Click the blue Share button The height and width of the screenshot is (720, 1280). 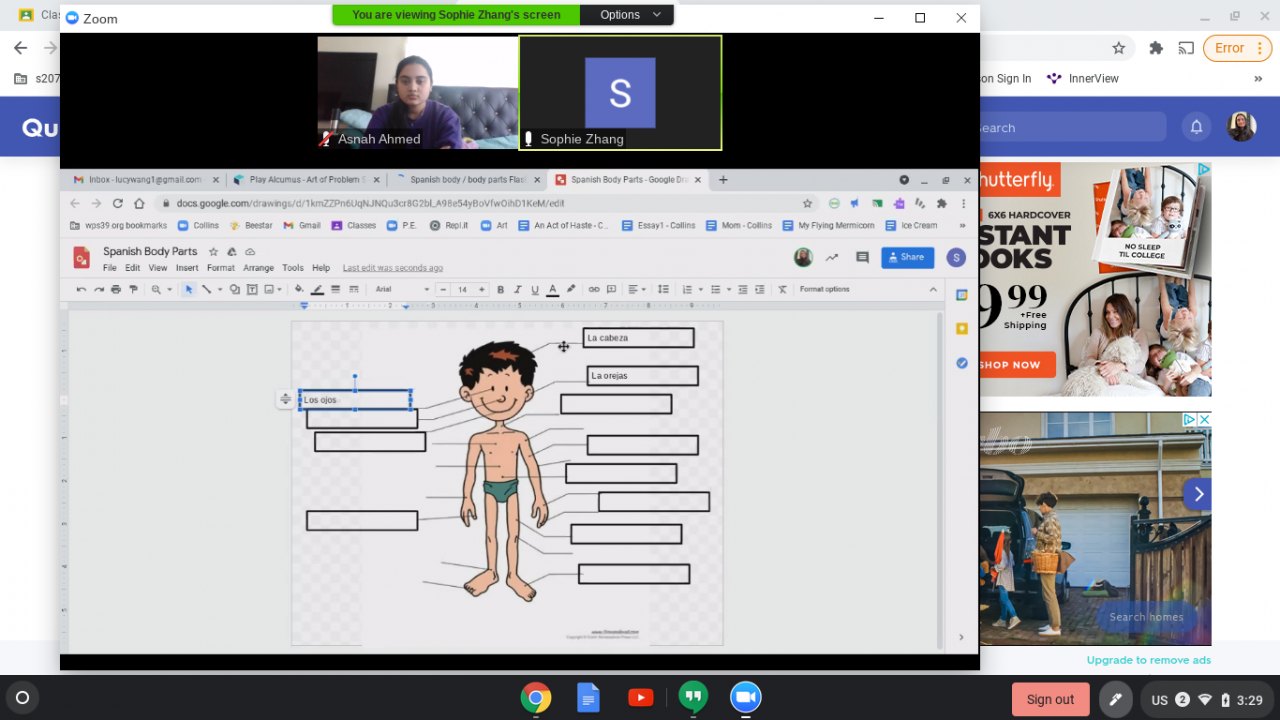click(x=907, y=257)
